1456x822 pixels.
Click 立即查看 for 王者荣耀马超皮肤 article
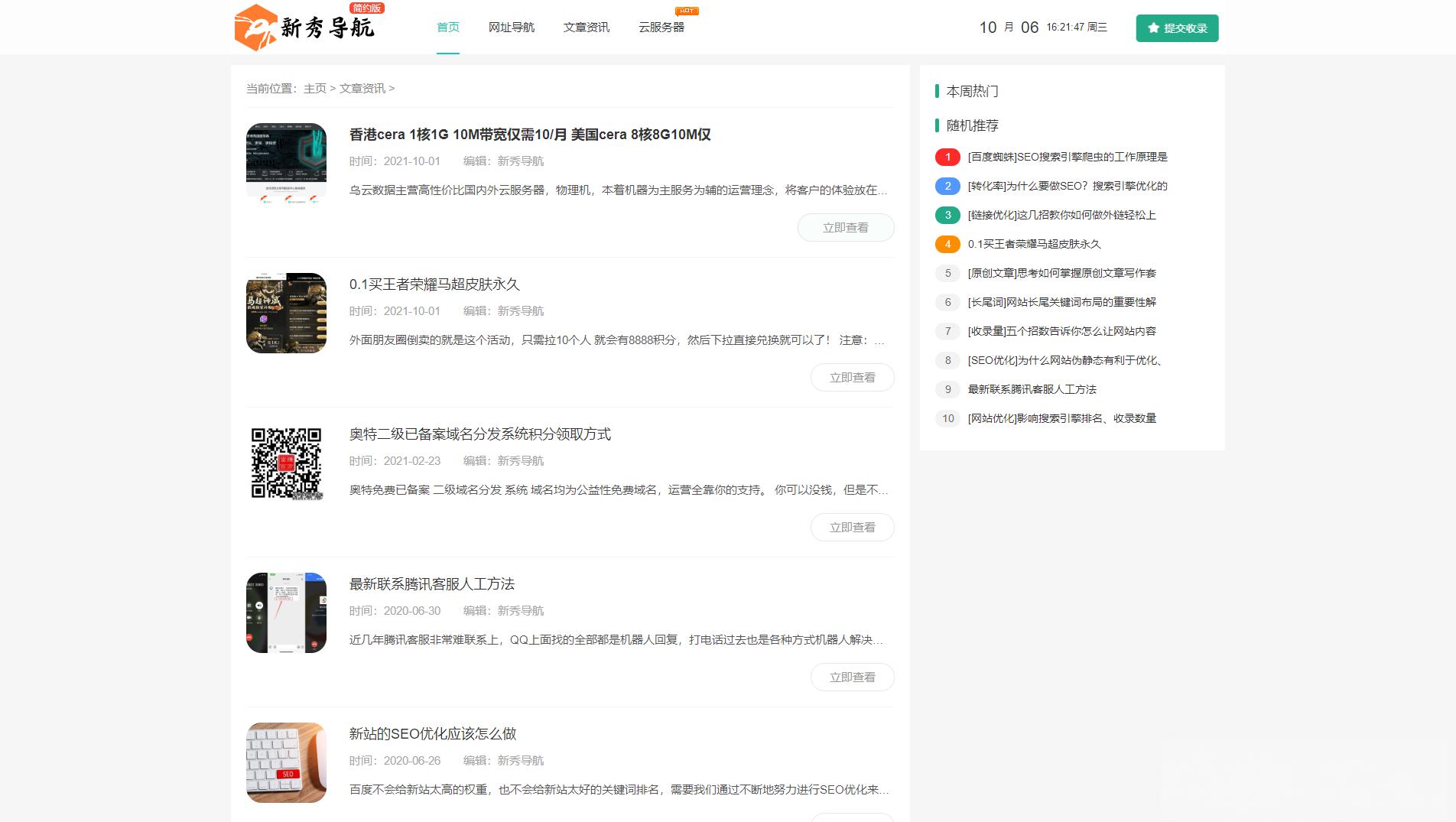coord(853,378)
